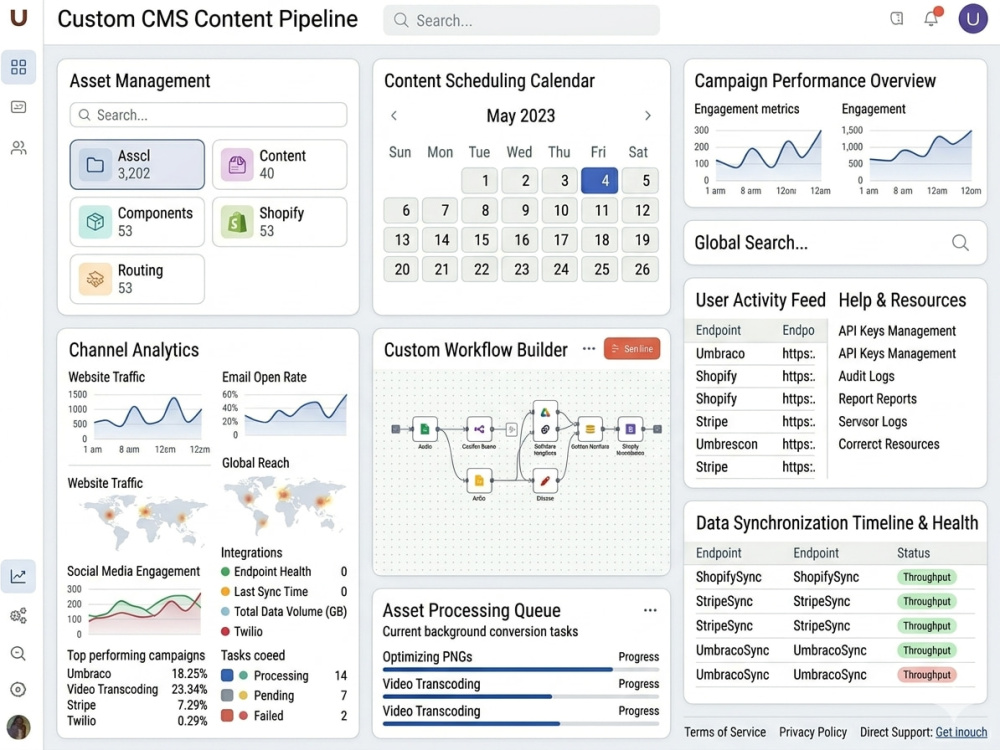Click the red Failed color swatch
This screenshot has height=750, width=1000.
pyautogui.click(x=227, y=716)
